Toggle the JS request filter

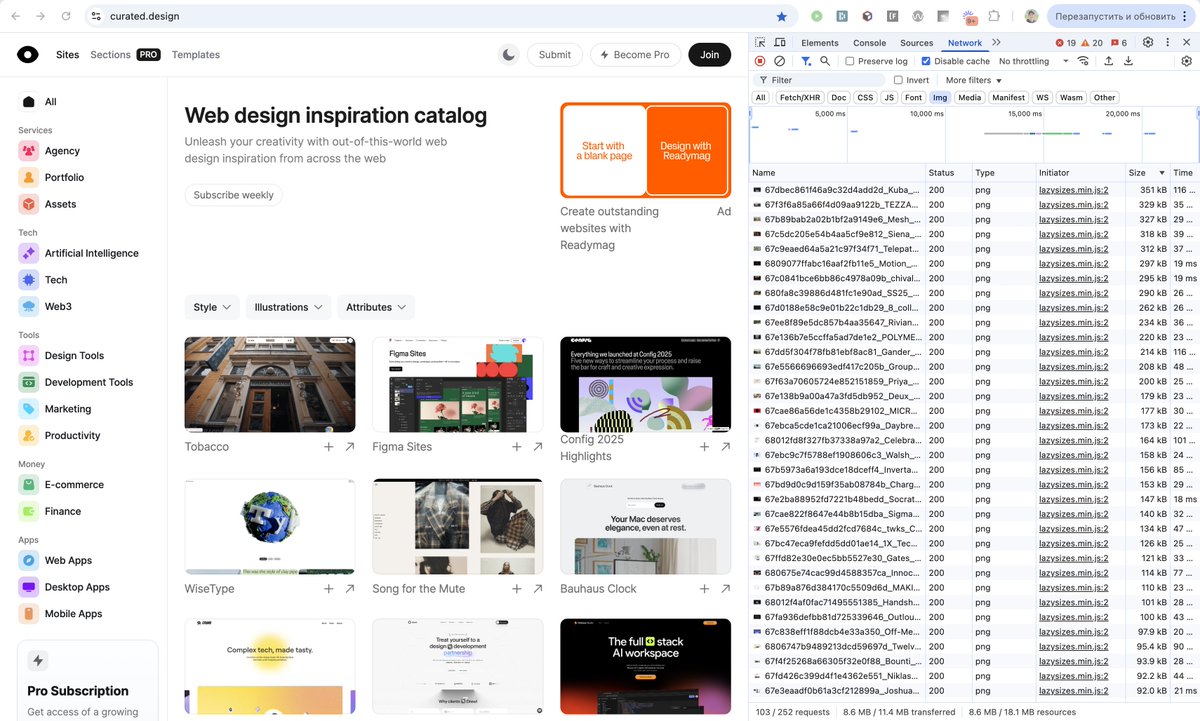tap(888, 98)
